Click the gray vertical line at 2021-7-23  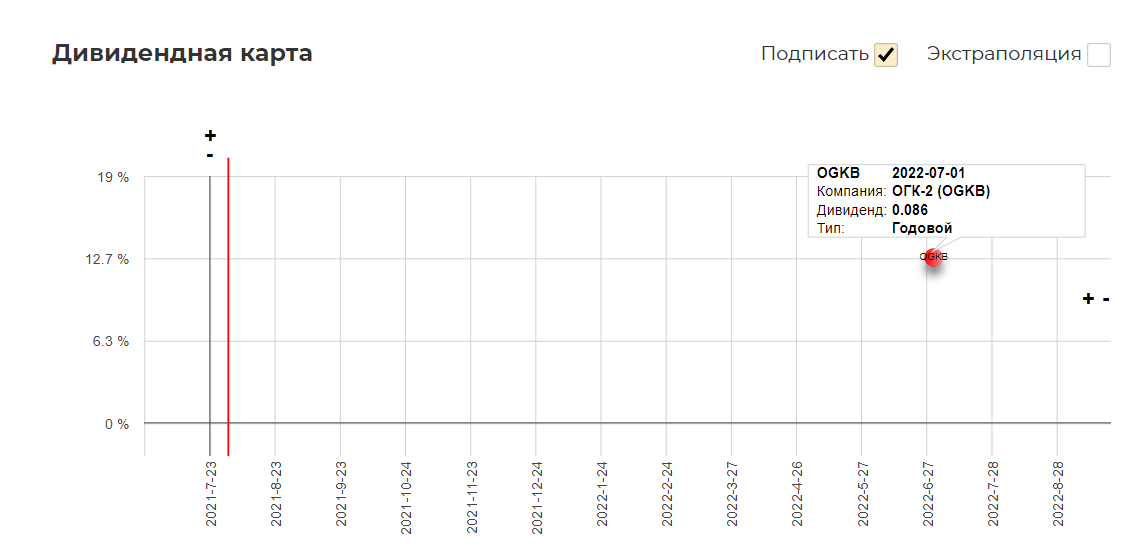pyautogui.click(x=210, y=315)
